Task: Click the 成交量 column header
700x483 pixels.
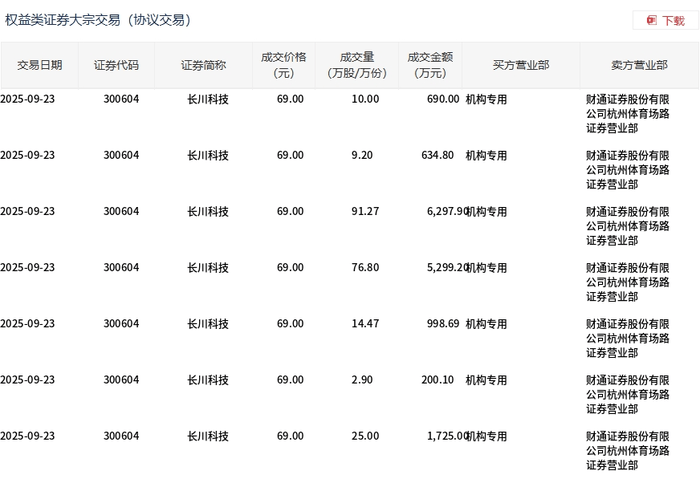Action: [x=356, y=65]
